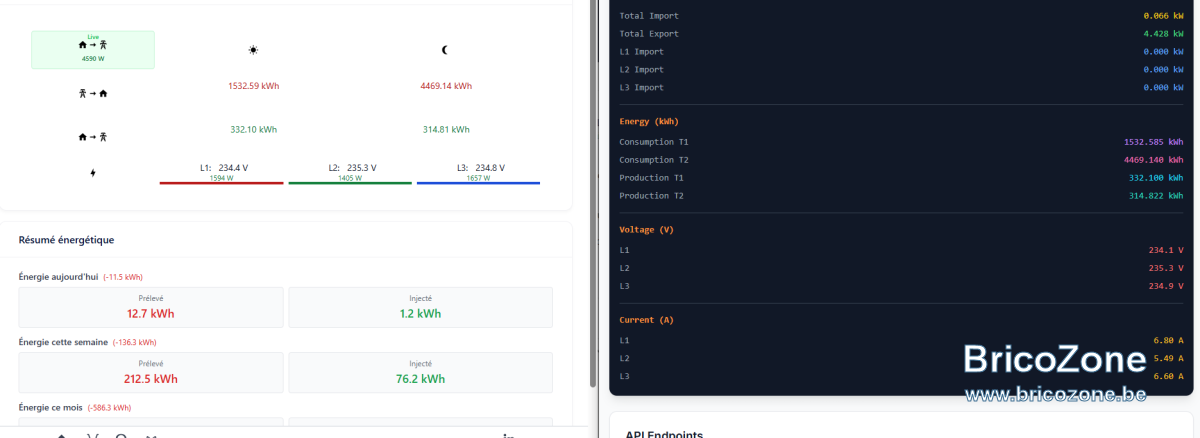Click the Total Export 4.428 kW row
Image resolution: width=1200 pixels, height=438 pixels.
[901, 33]
